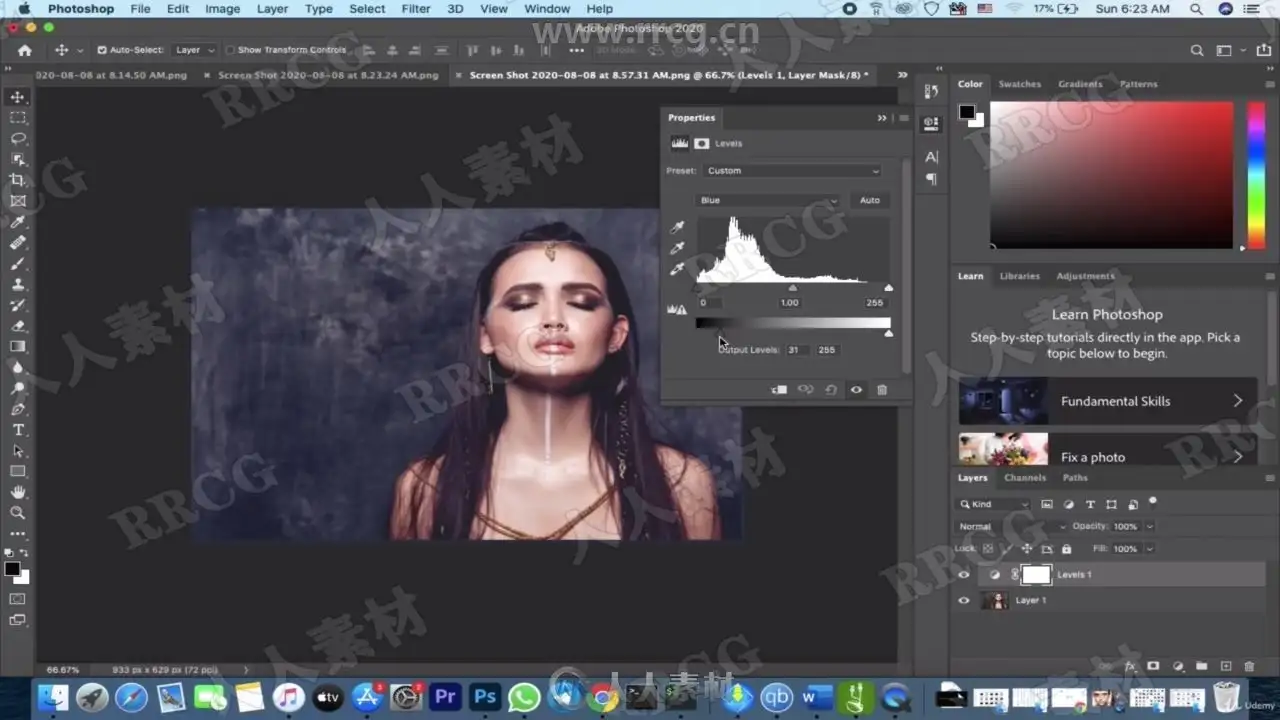Open the Libraries tab
Viewport: 1280px width, 720px height.
point(1020,277)
